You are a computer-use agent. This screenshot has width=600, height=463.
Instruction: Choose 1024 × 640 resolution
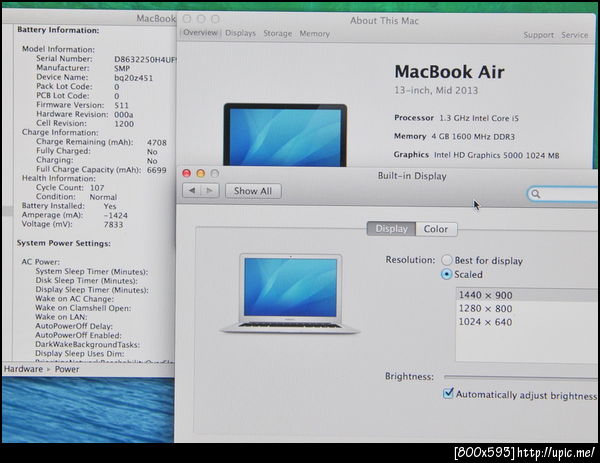pos(527,322)
